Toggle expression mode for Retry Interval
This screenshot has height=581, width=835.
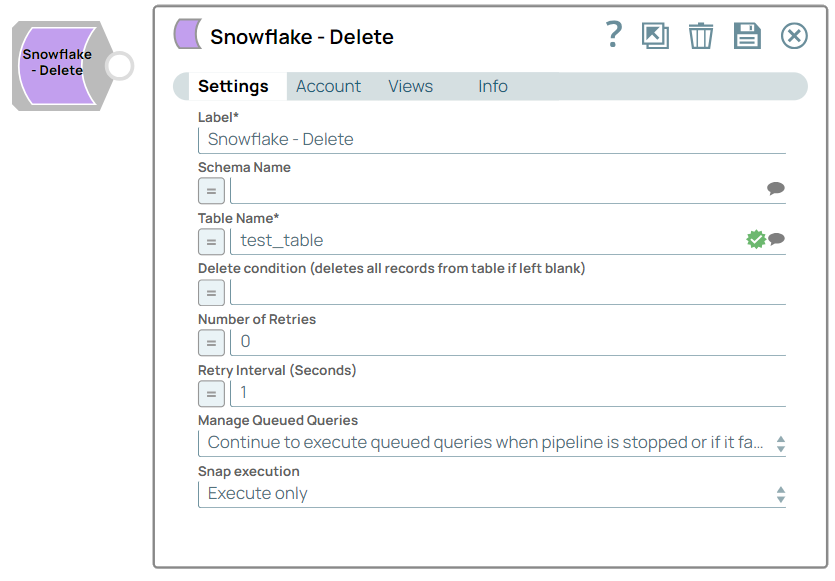211,393
